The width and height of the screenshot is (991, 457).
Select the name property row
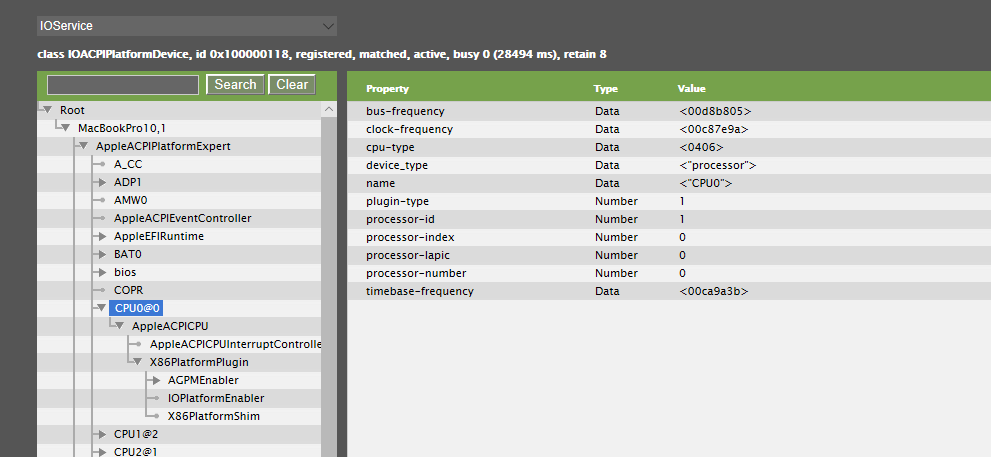pyautogui.click(x=669, y=183)
